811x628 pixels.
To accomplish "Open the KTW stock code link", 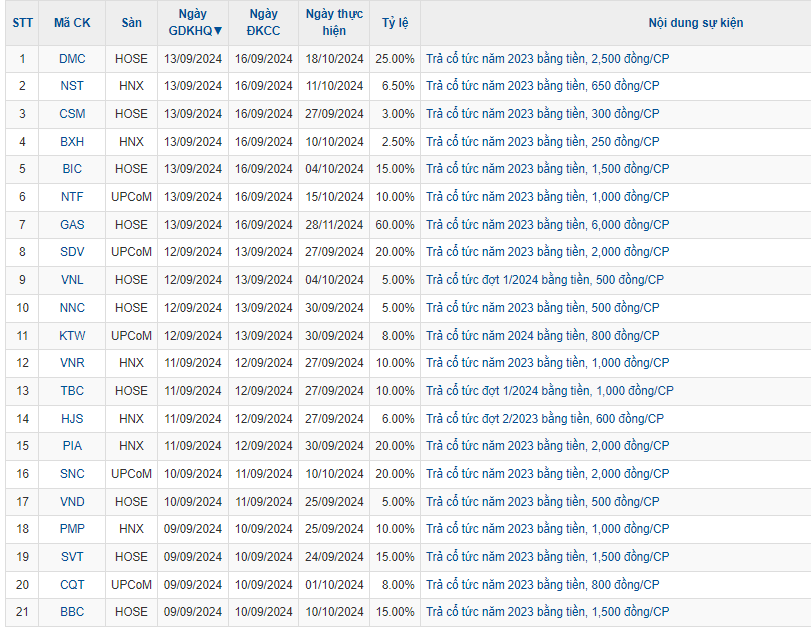I will 72,336.
